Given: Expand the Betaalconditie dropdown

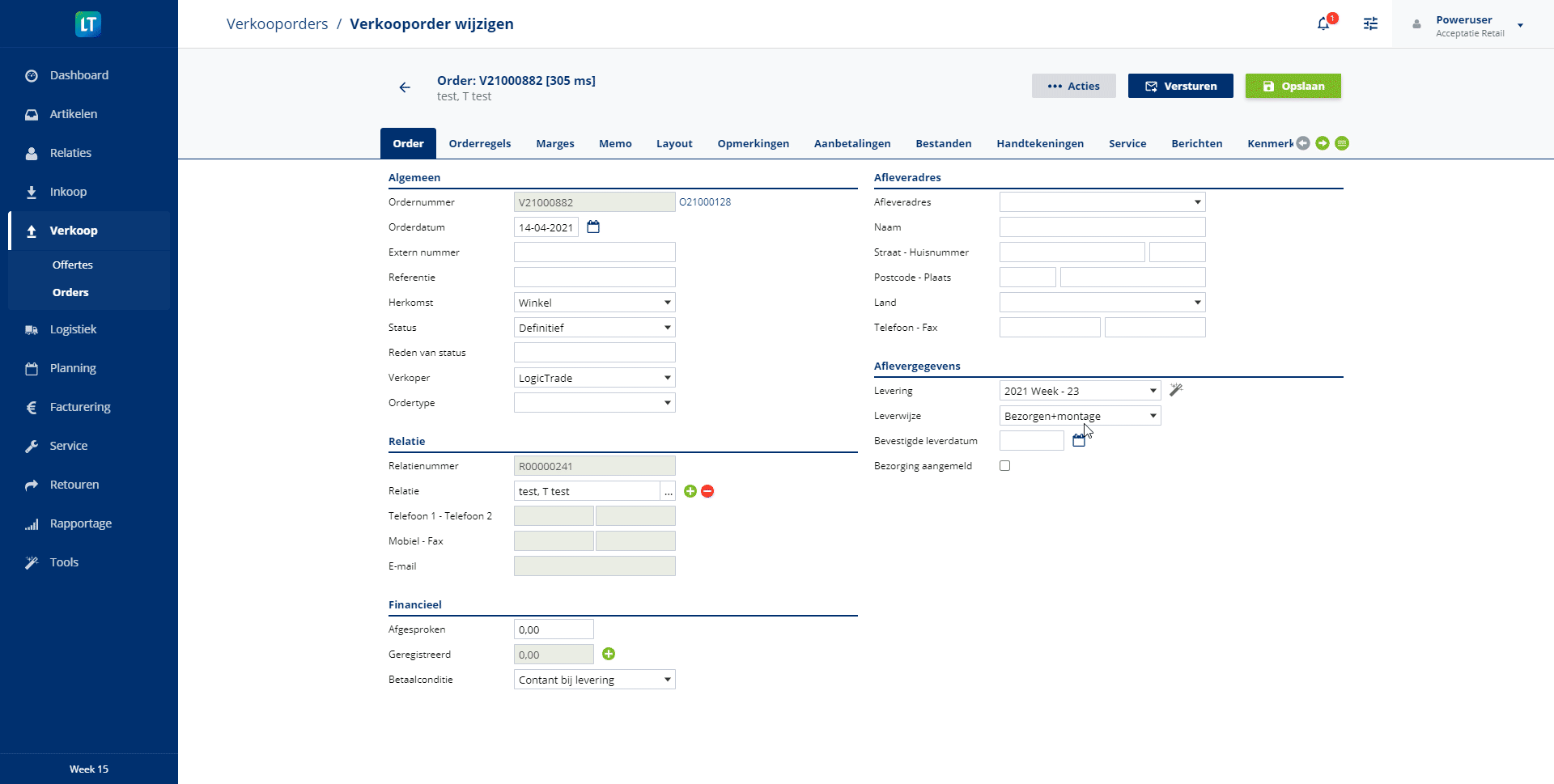Looking at the screenshot, I should 594,680.
